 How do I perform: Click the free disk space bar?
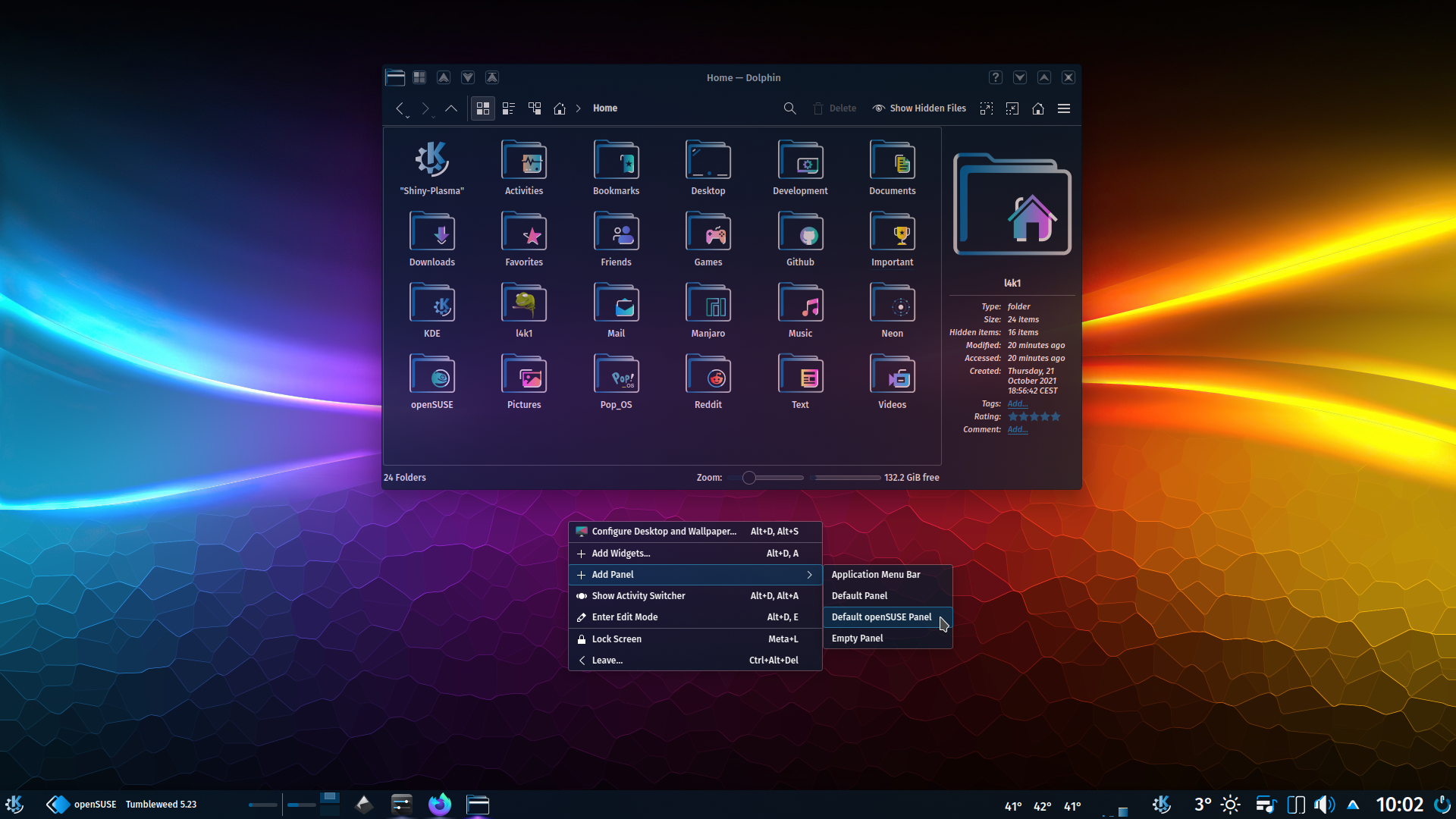[x=846, y=478]
